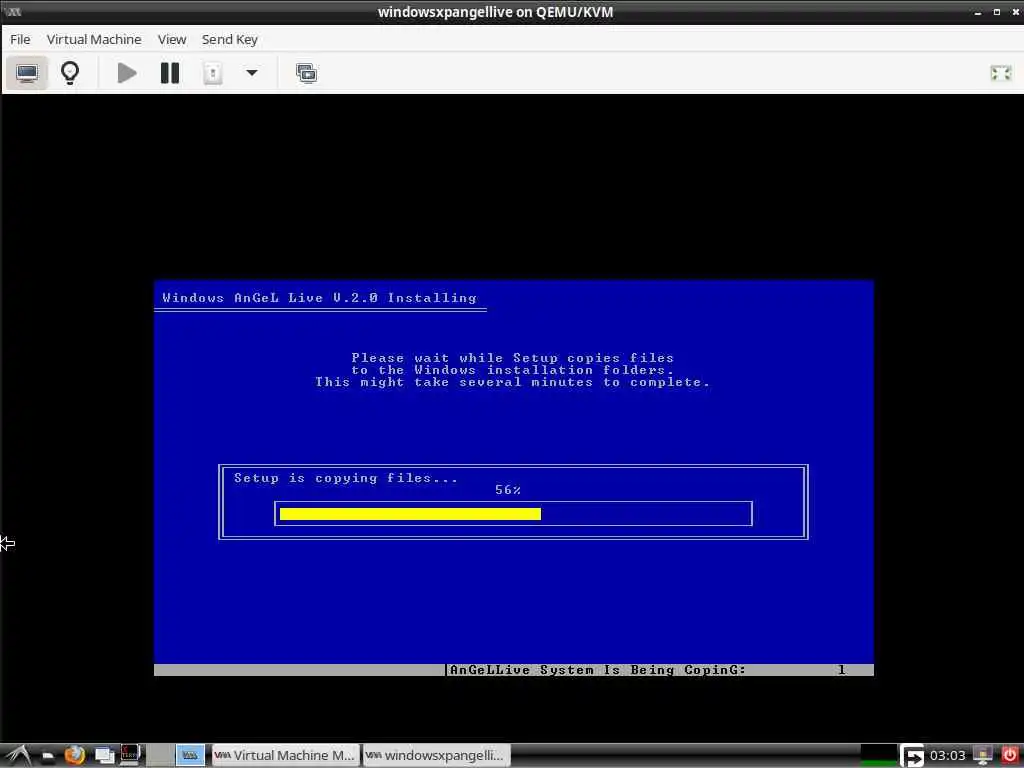Click the red power icon in tray
The height and width of the screenshot is (768, 1024).
(x=1010, y=755)
